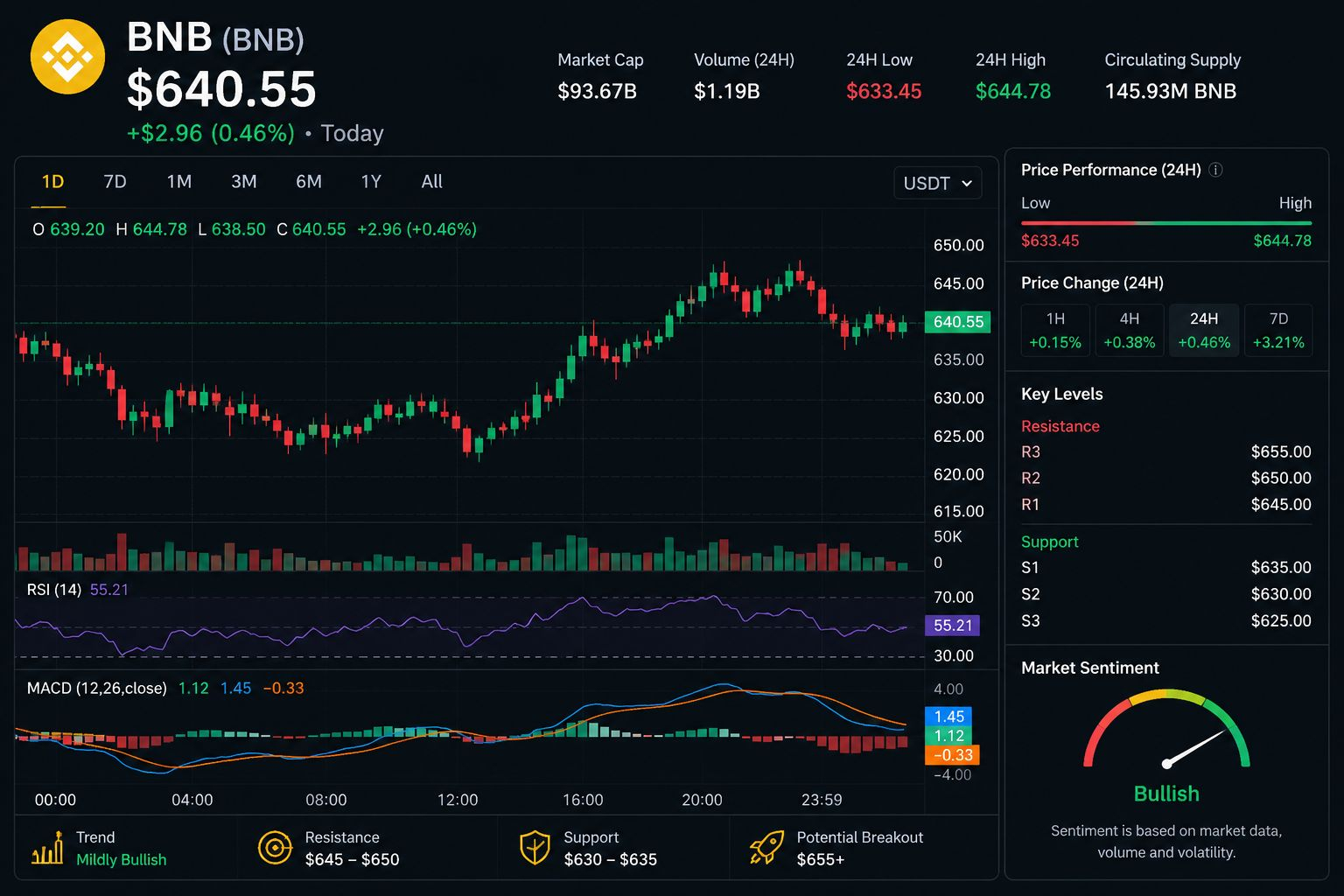Viewport: 1344px width, 896px height.
Task: Click the C 640.55 close value
Action: 311,229
